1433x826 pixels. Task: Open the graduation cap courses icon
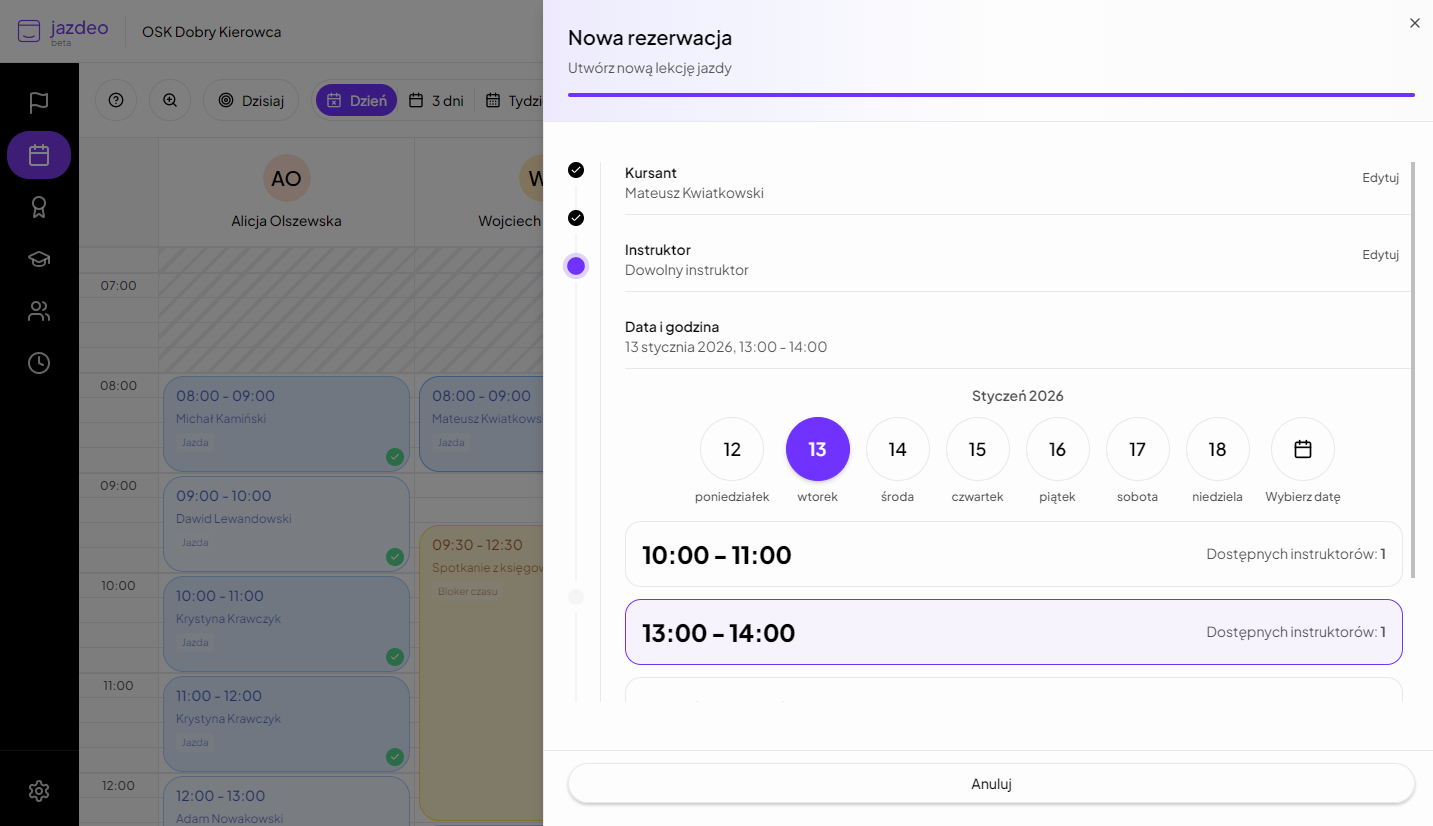click(39, 259)
